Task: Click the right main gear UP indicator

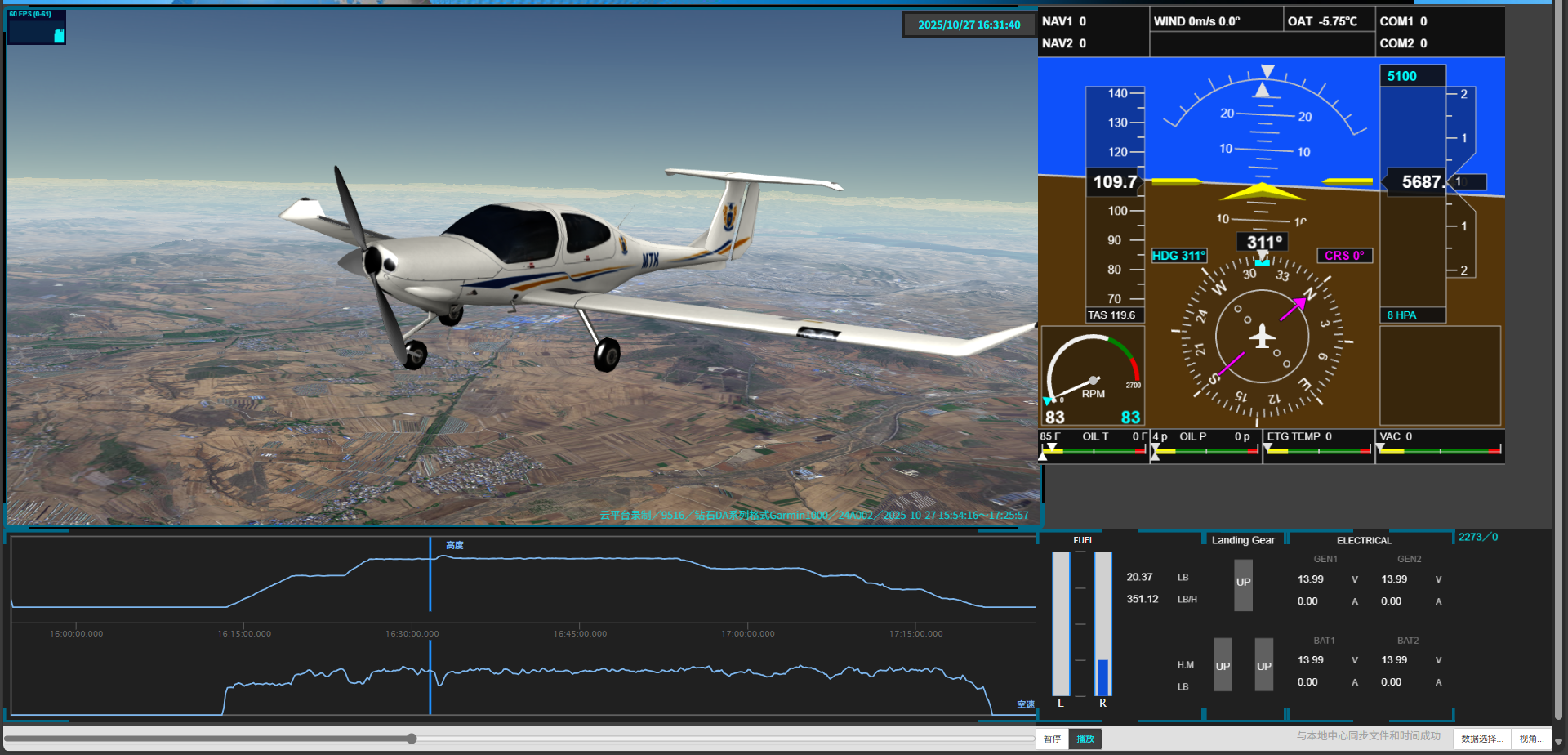Action: pyautogui.click(x=1264, y=666)
